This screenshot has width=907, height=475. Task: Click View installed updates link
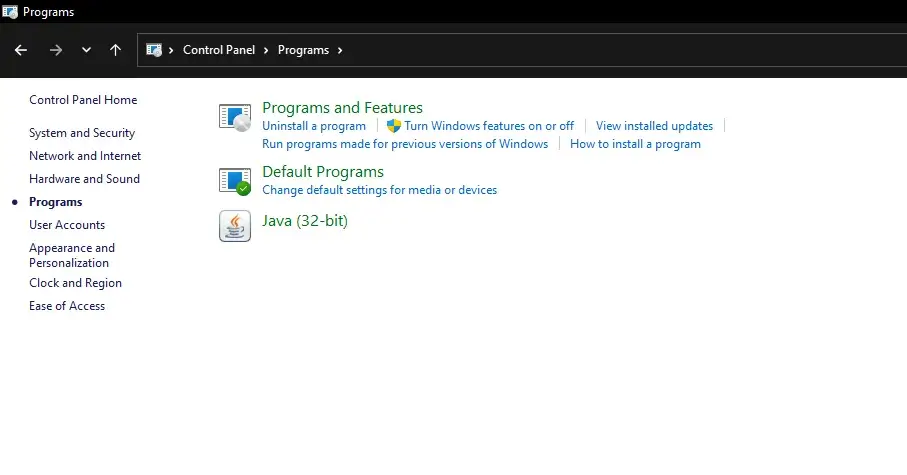[654, 126]
